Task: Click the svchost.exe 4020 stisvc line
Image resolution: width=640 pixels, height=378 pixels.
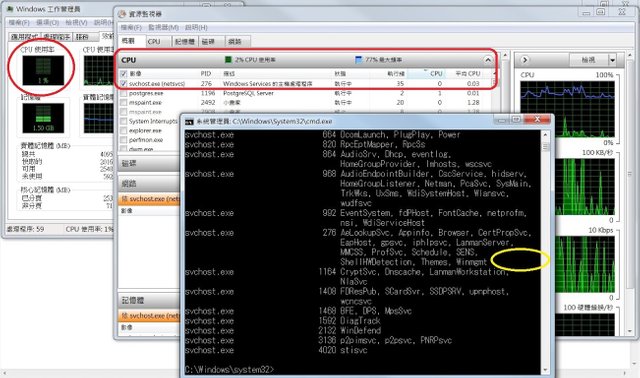Action: tap(276, 350)
